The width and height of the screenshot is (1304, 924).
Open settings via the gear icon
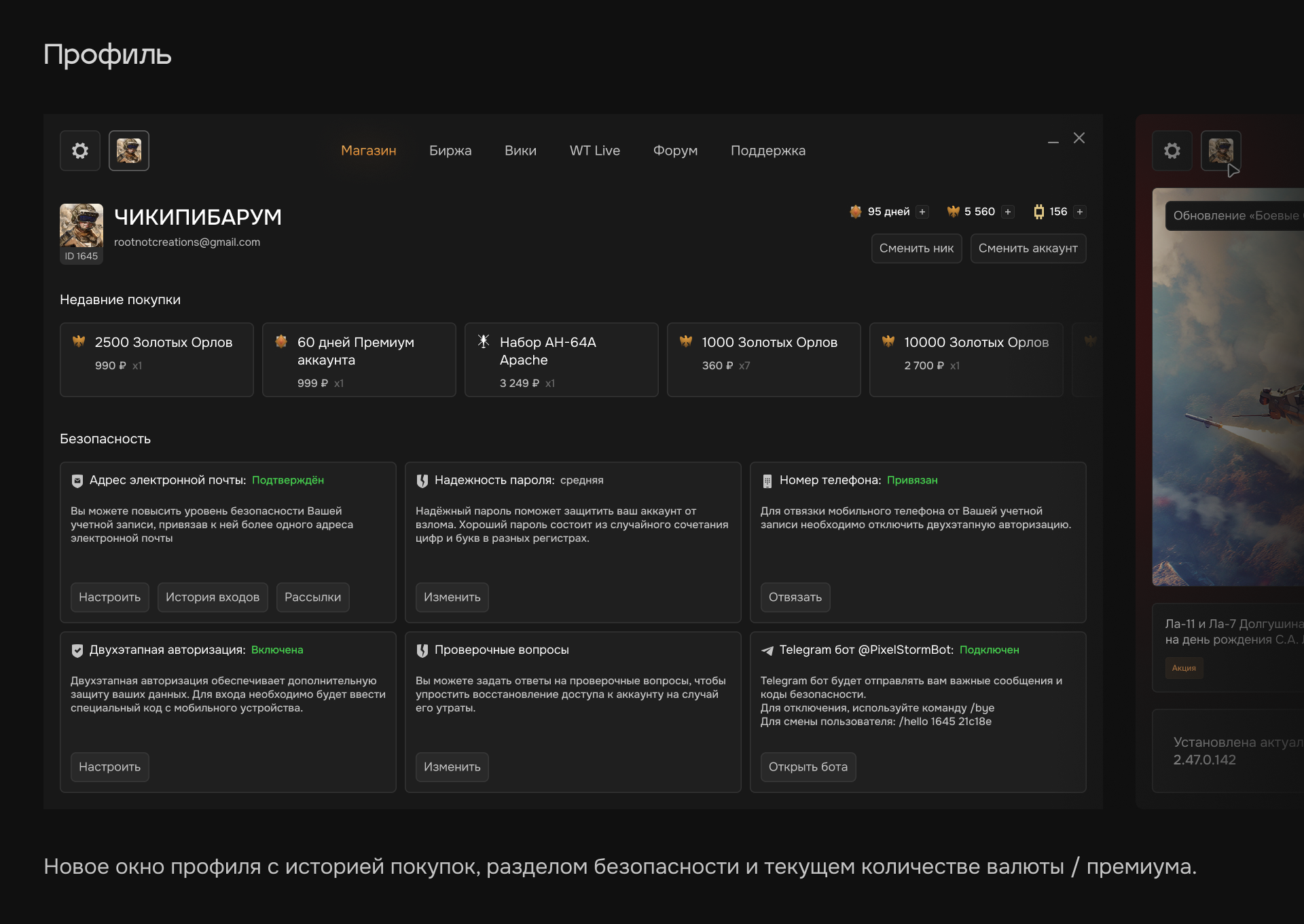pyautogui.click(x=80, y=151)
